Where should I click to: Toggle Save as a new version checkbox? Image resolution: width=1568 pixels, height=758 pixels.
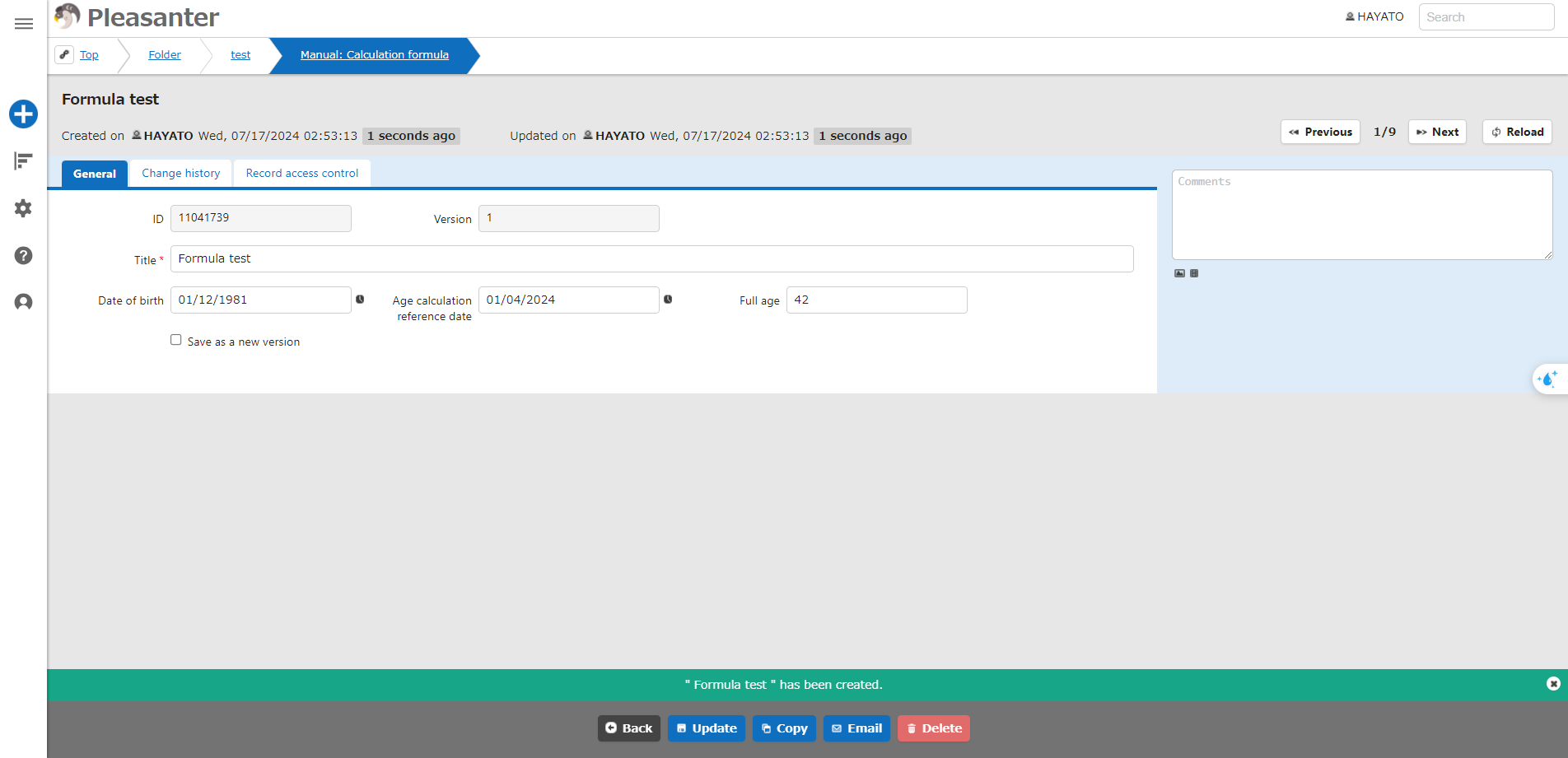tap(175, 340)
